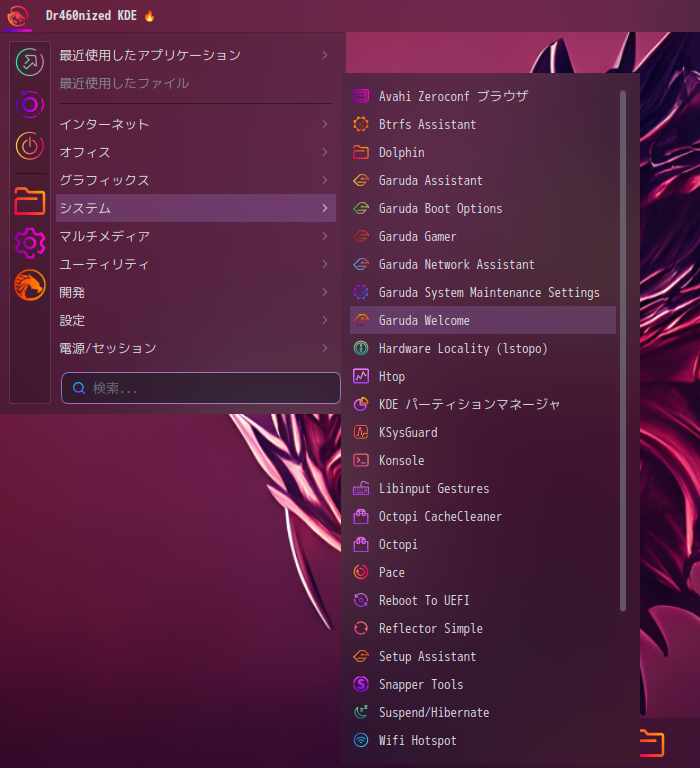Click the Snapper Tools S icon
The image size is (700, 768).
[361, 684]
